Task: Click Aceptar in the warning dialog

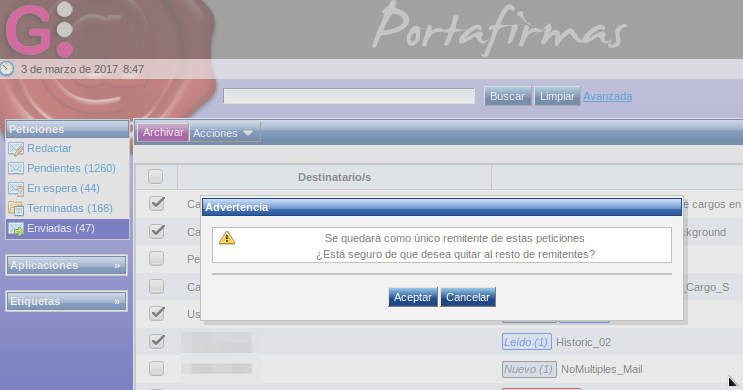Action: point(413,297)
